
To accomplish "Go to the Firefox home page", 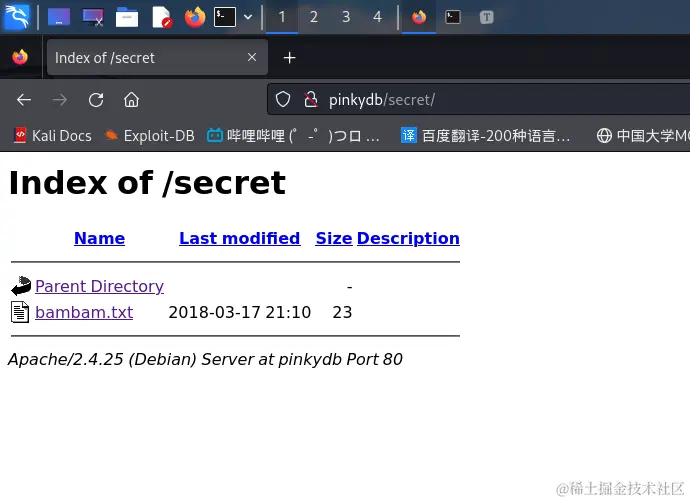I will 131,99.
